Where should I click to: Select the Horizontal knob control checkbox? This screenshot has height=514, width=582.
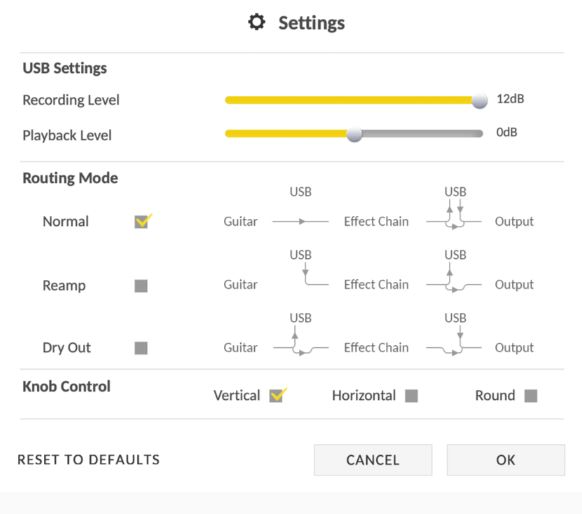pyautogui.click(x=411, y=396)
